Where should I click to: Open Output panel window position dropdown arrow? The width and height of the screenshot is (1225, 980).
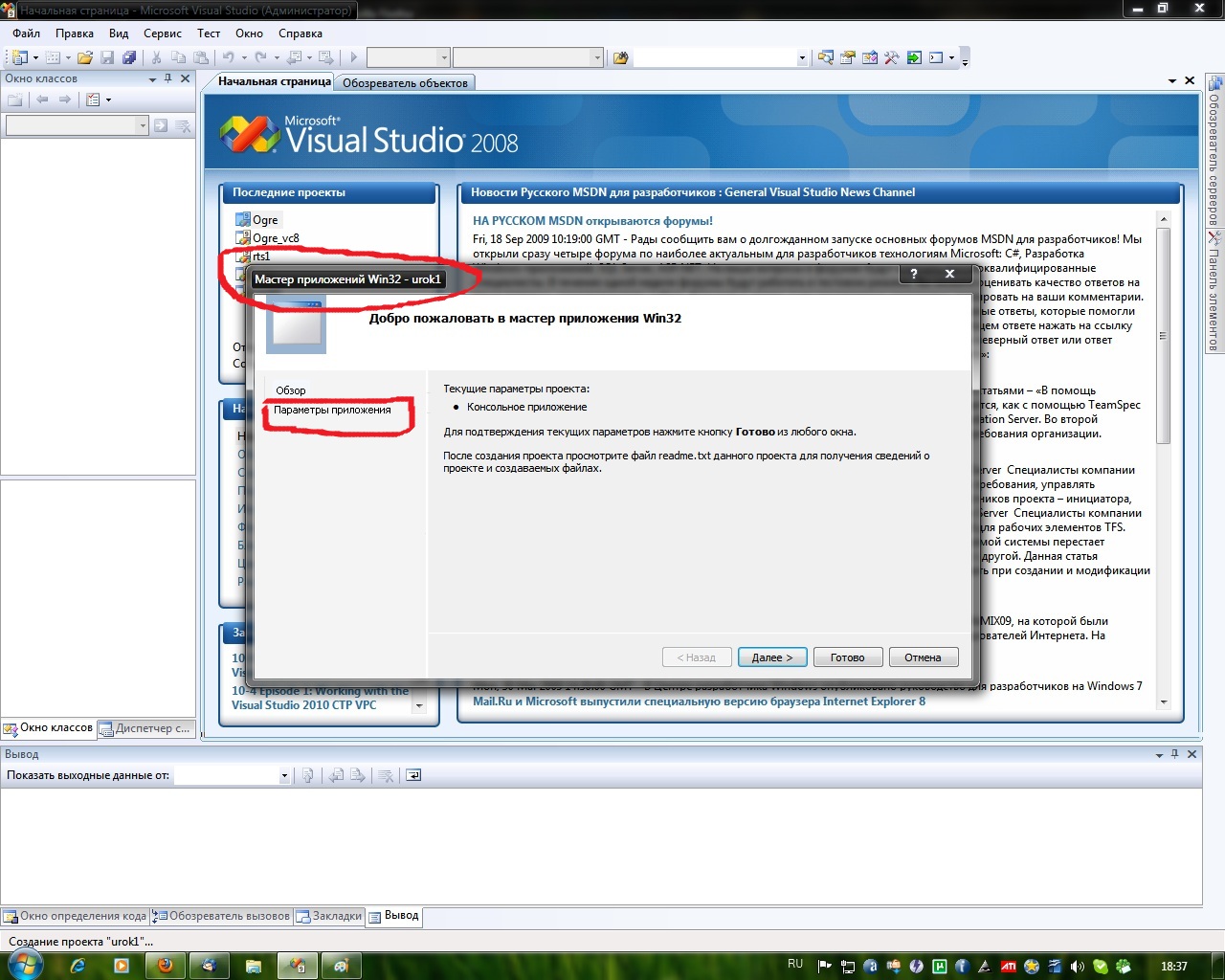coord(1159,754)
